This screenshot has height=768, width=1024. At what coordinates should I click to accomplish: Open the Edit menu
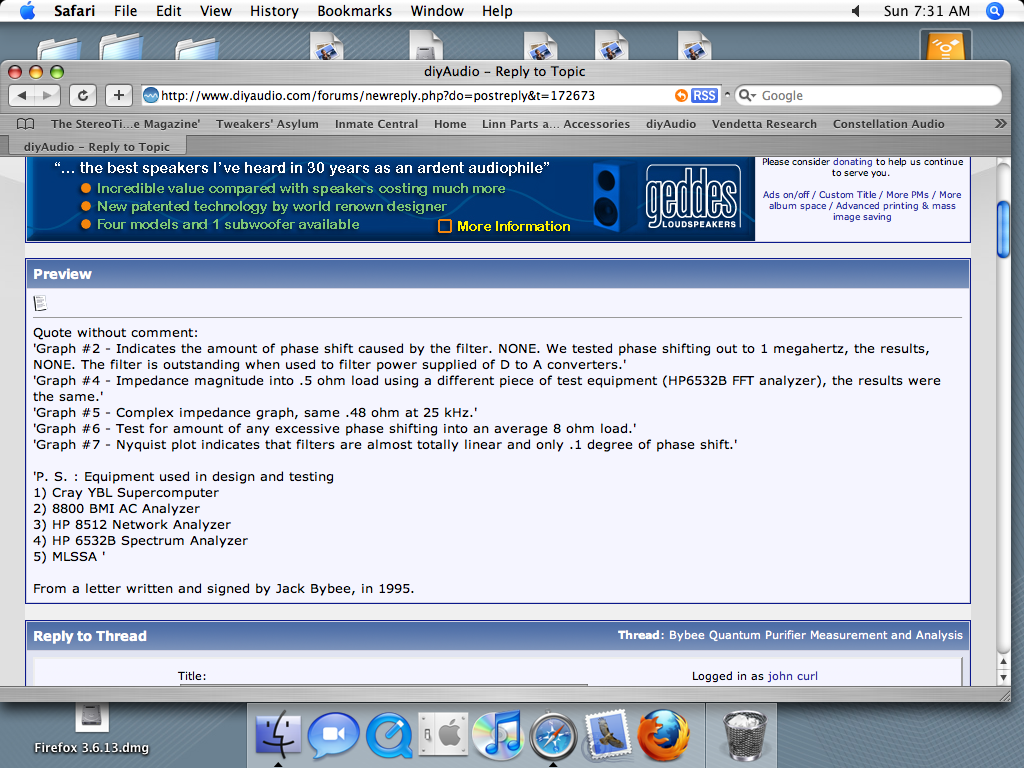[x=168, y=11]
